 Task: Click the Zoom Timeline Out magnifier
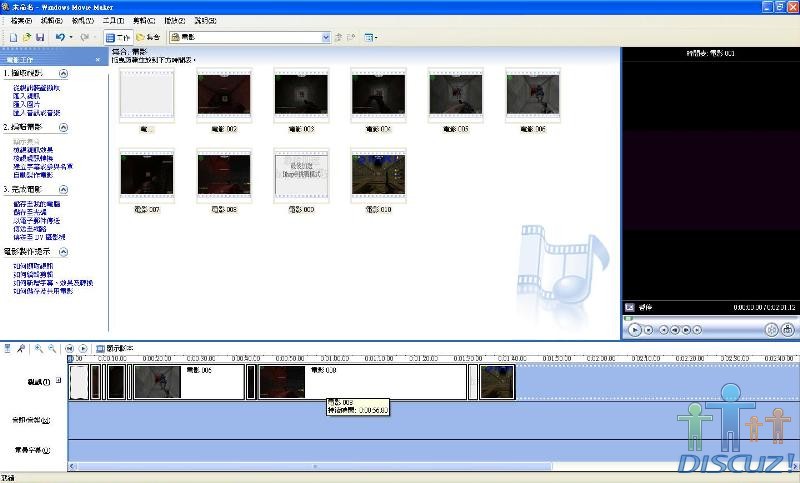[x=52, y=348]
